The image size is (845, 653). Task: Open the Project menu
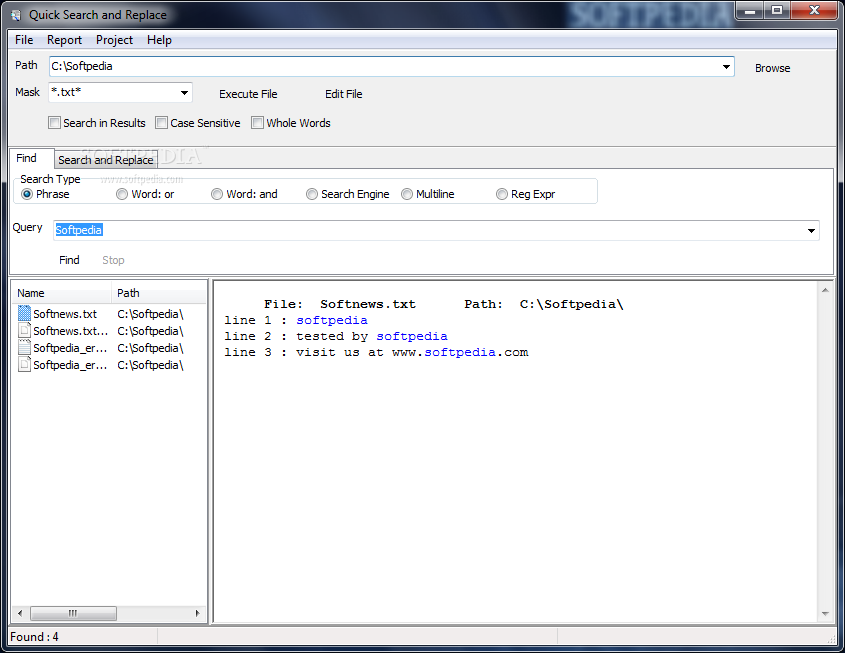click(x=114, y=40)
